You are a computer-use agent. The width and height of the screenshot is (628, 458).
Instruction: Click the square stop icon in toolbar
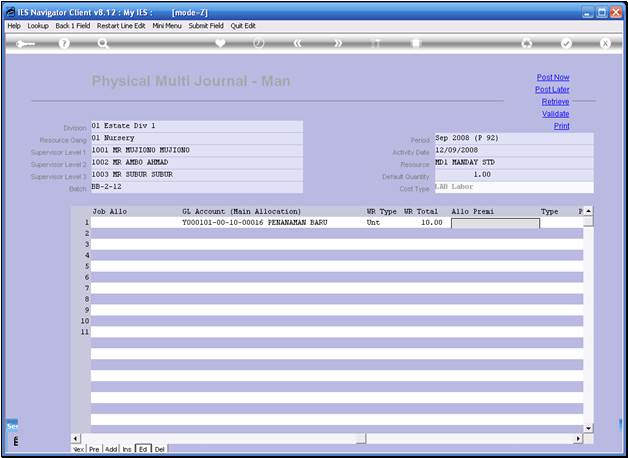[x=416, y=44]
